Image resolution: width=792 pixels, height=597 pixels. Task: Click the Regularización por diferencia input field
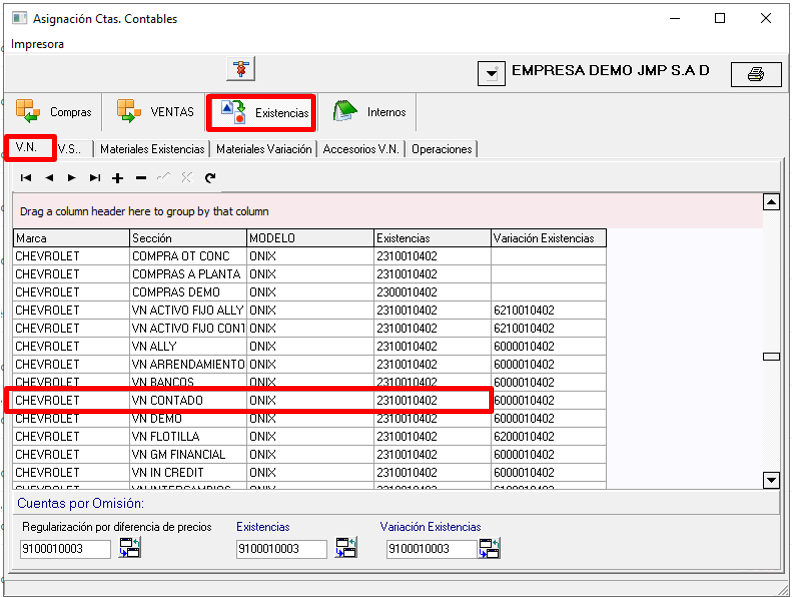[66, 549]
